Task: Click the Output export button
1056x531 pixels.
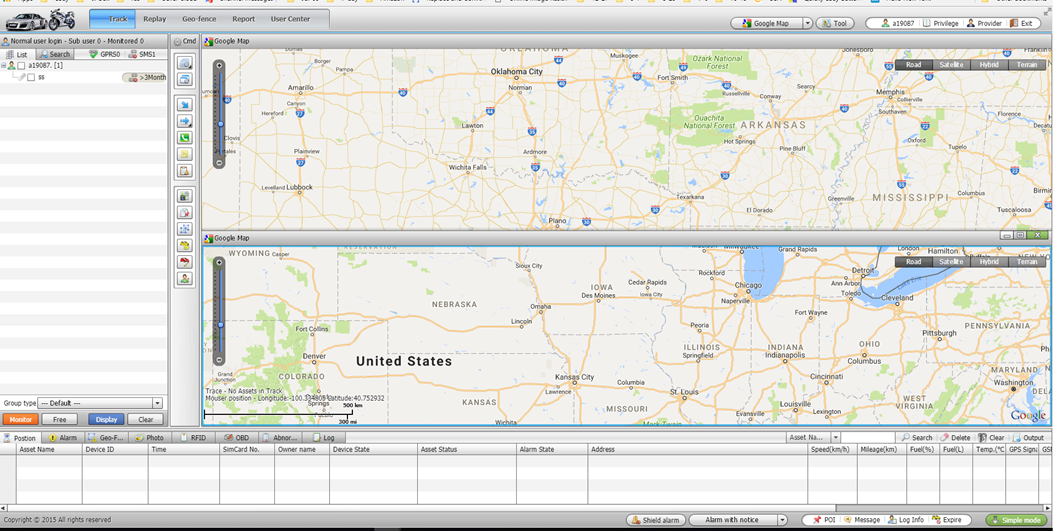Action: [x=1028, y=437]
